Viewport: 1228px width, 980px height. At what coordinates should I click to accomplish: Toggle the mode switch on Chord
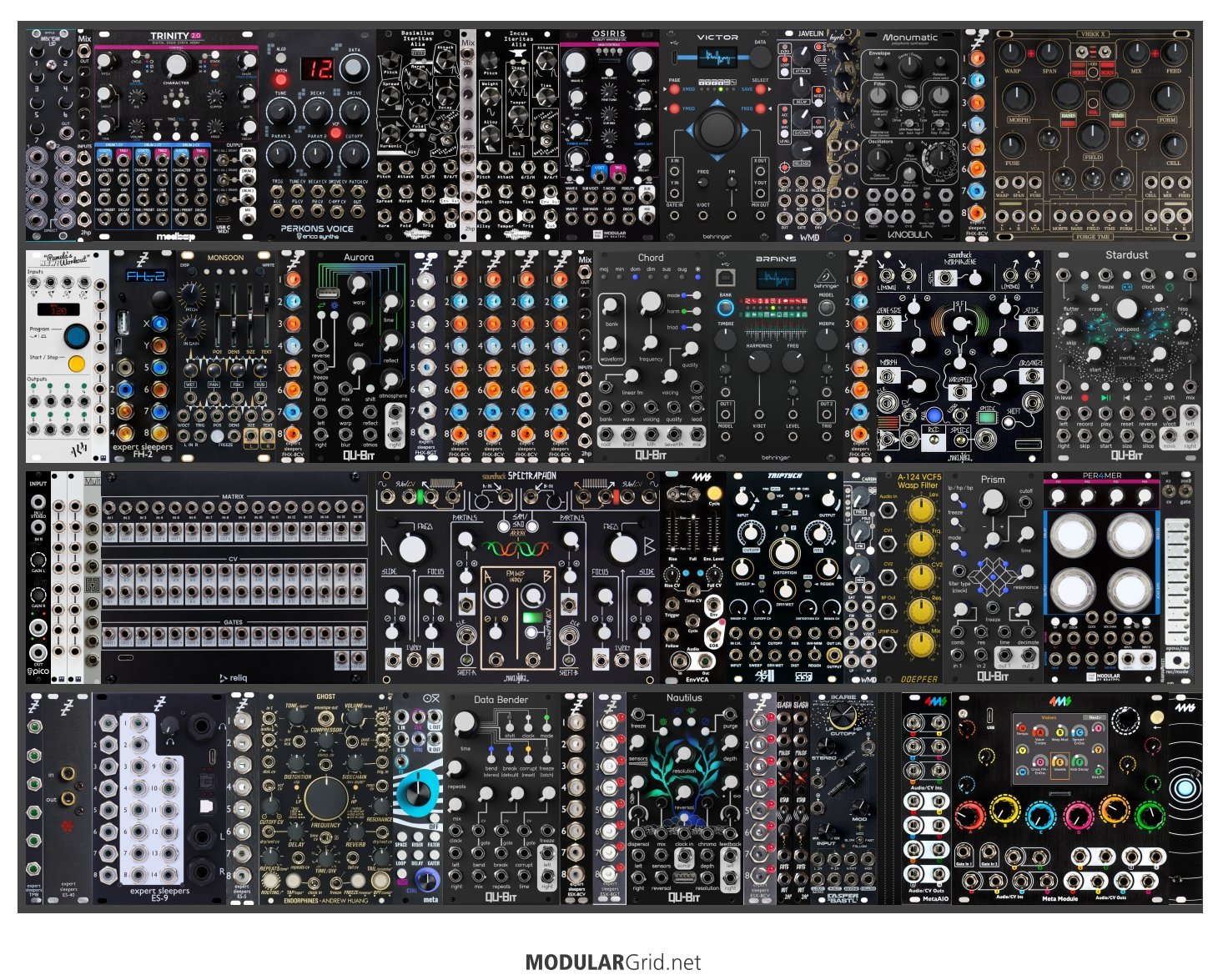coord(695,295)
